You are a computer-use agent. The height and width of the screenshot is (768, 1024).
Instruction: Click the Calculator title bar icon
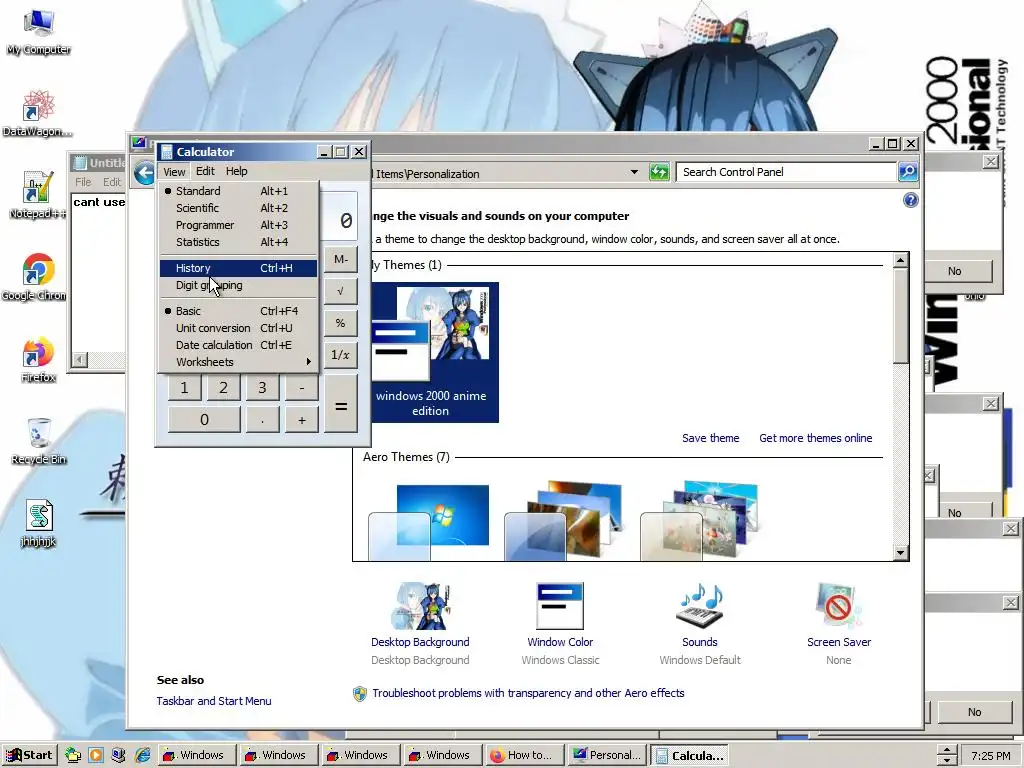point(167,152)
